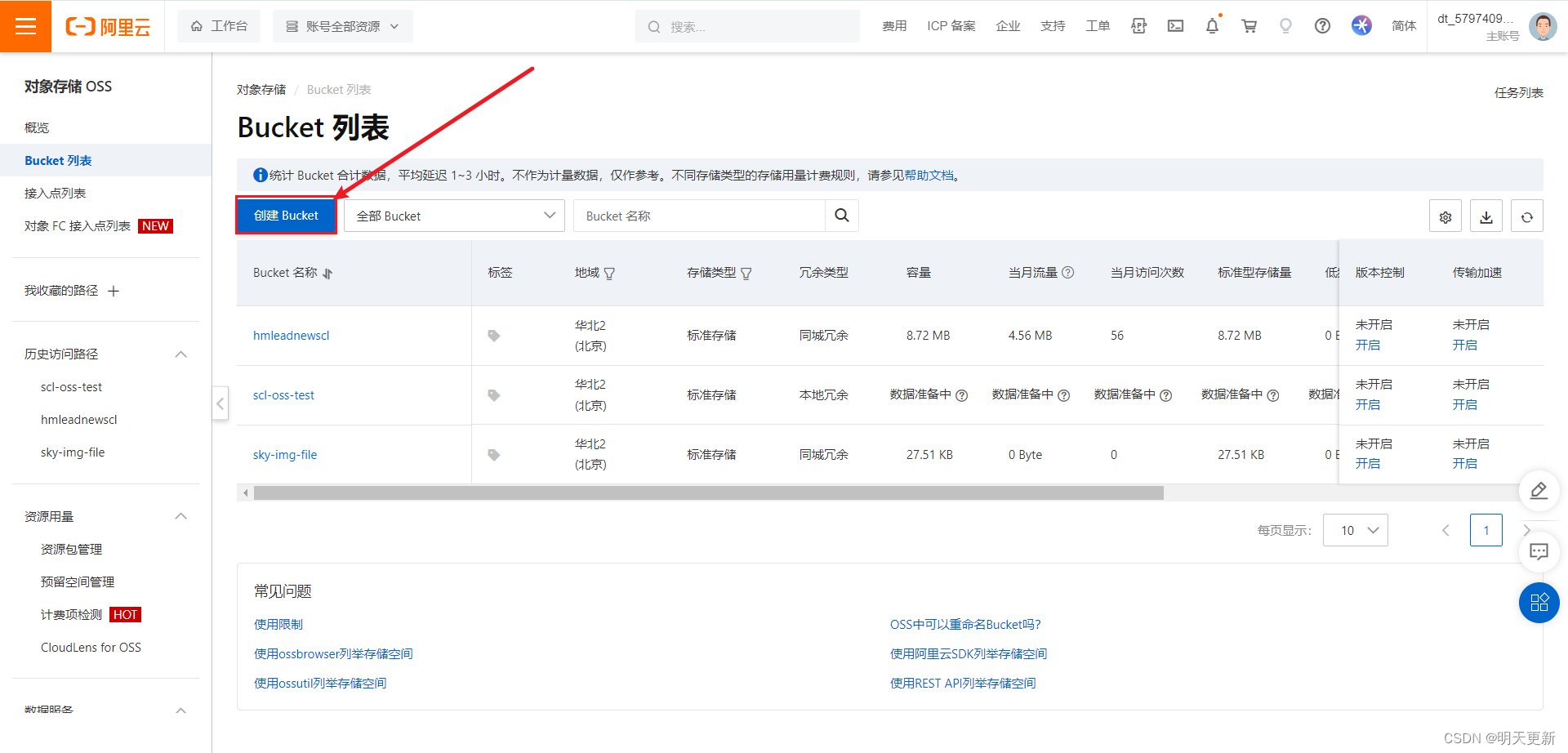Switch language via 简体
This screenshot has height=753, width=1568.
[x=1404, y=26]
